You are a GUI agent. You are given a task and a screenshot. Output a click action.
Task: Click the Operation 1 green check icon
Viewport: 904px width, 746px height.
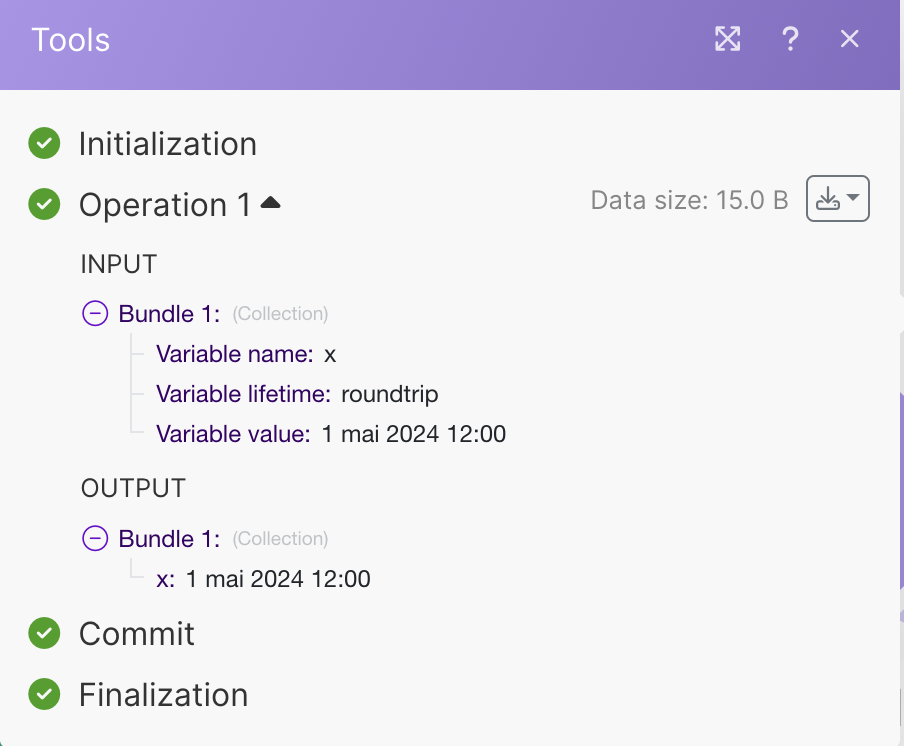tap(43, 204)
